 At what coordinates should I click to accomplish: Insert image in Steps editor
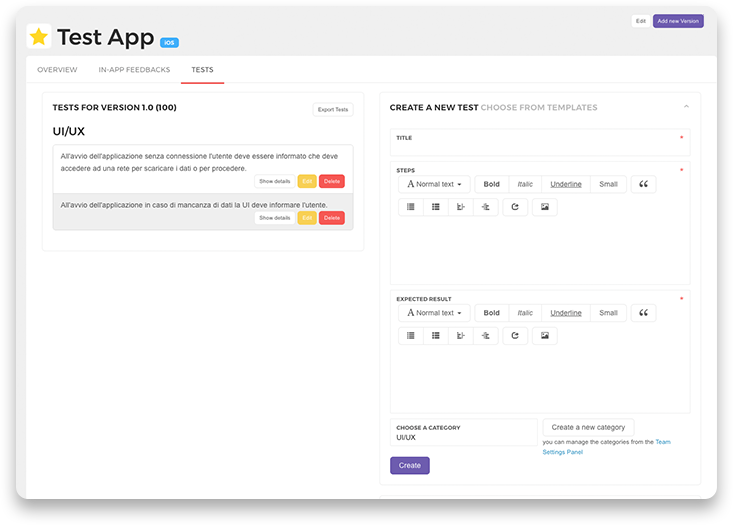click(x=545, y=207)
